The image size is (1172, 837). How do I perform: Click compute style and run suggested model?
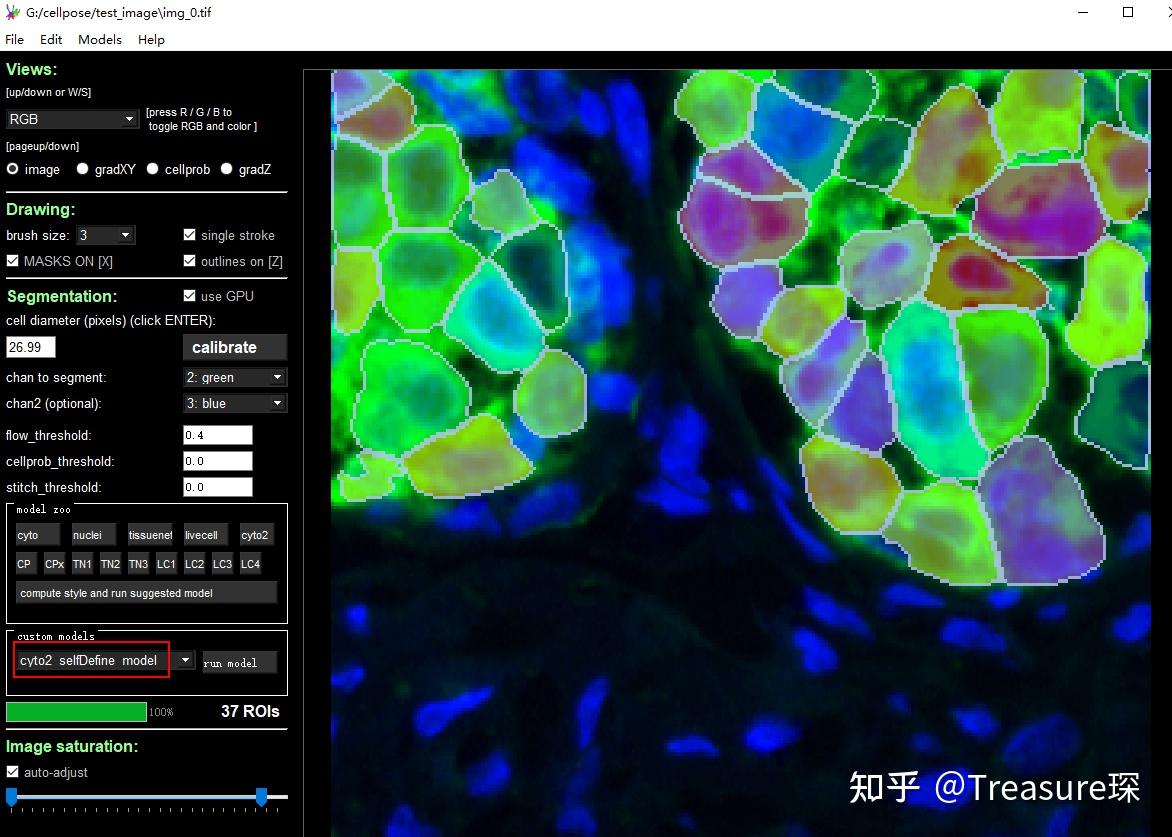[146, 592]
